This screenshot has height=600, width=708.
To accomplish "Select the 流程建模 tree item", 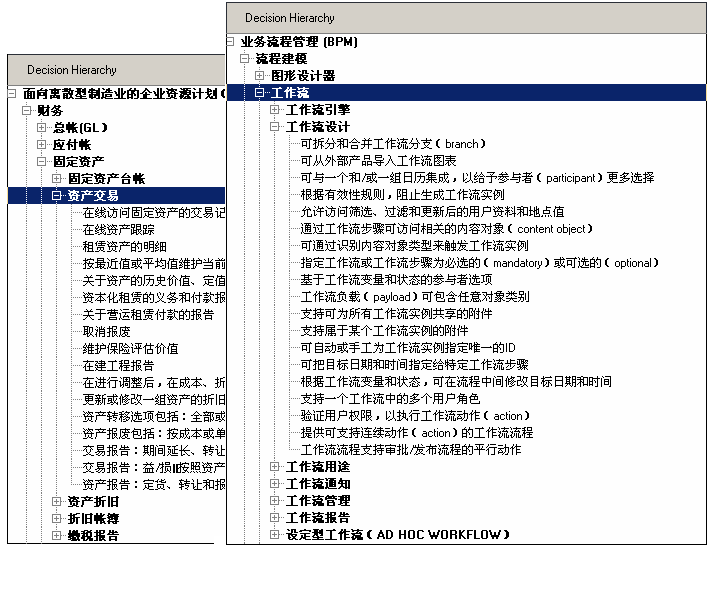I will tap(281, 59).
